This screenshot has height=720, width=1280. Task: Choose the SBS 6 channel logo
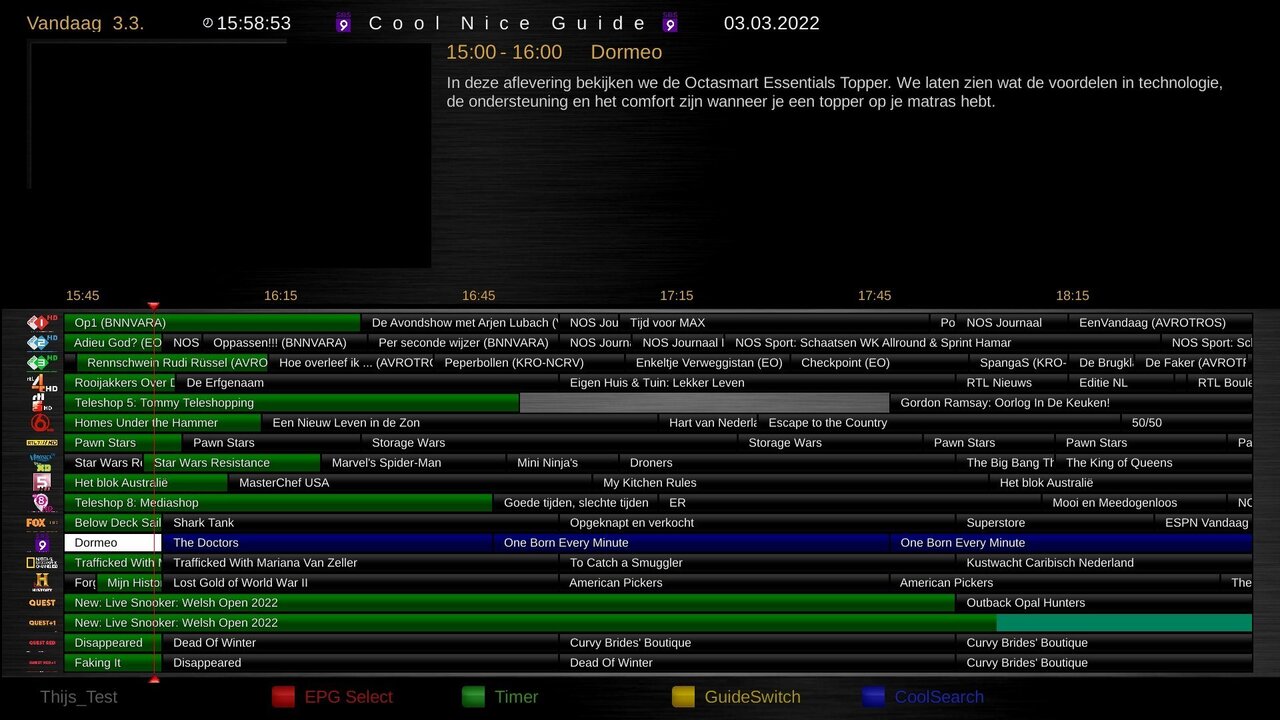[x=42, y=423]
